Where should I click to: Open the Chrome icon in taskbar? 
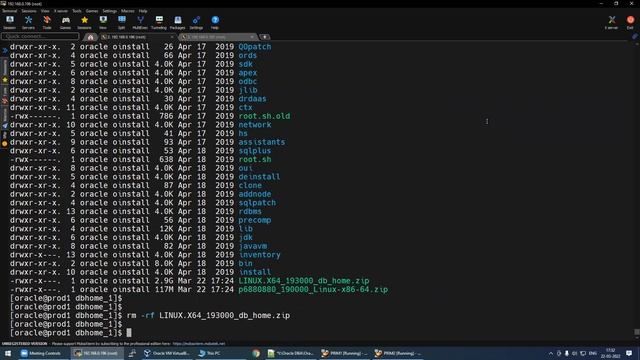[256, 353]
